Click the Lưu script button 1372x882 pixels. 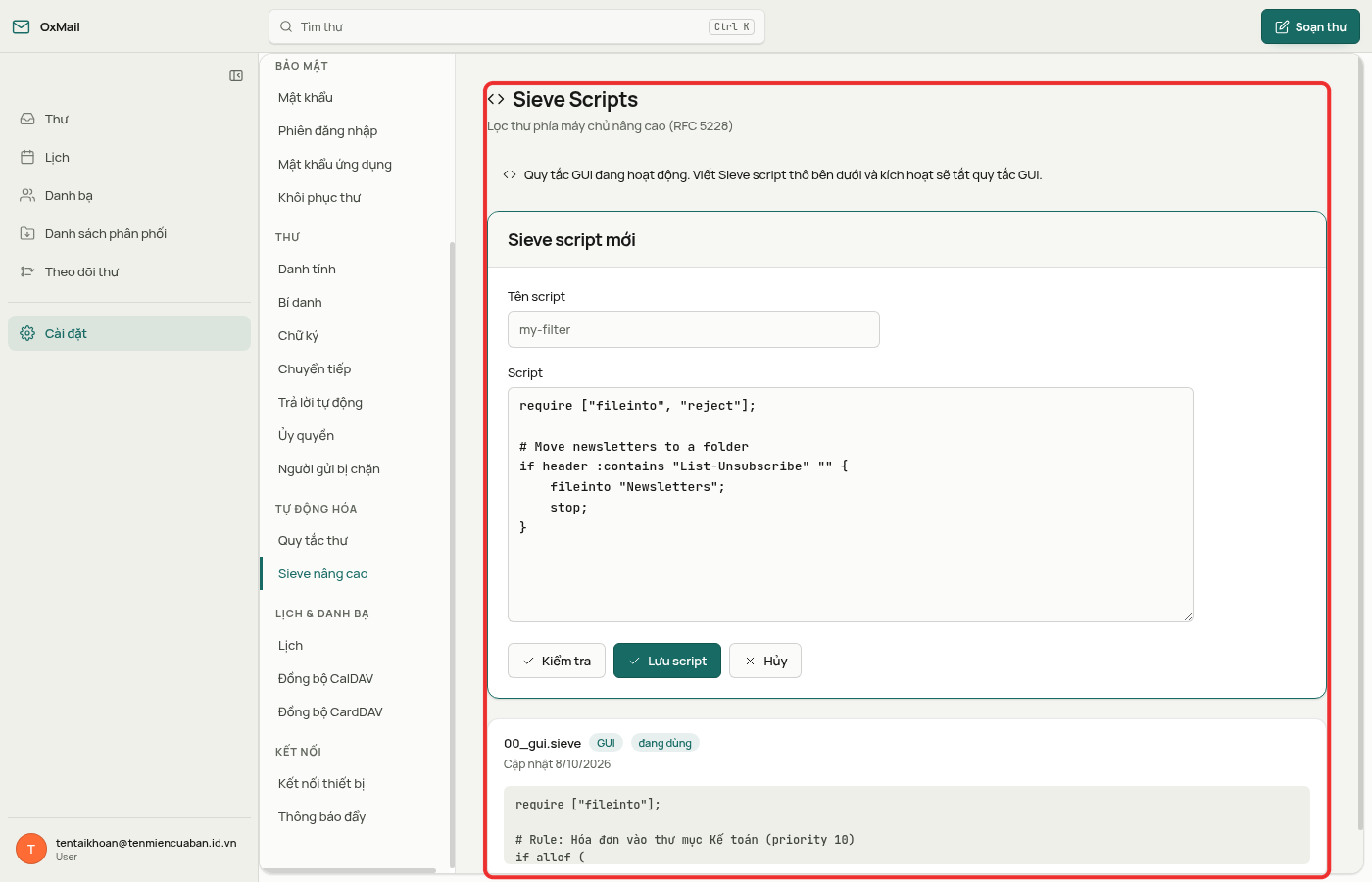coord(667,661)
